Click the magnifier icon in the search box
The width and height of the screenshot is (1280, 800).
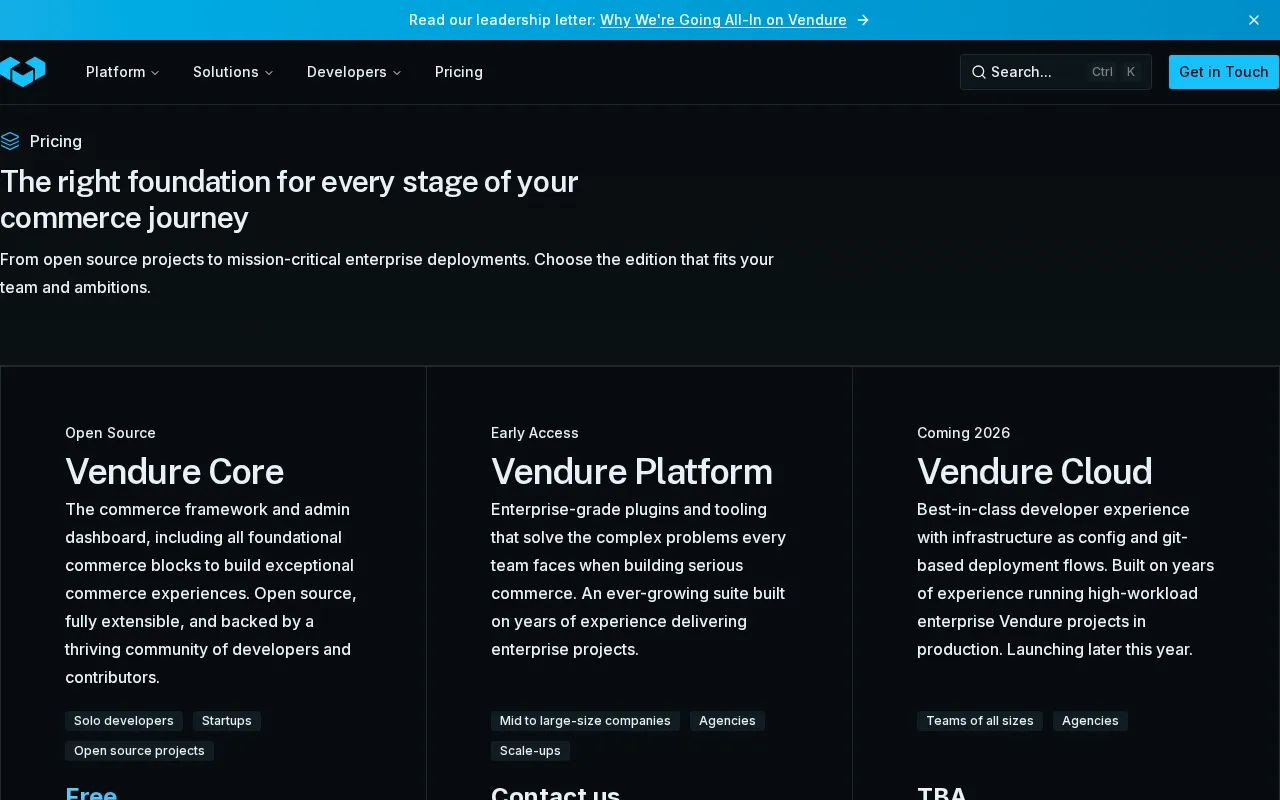point(979,72)
